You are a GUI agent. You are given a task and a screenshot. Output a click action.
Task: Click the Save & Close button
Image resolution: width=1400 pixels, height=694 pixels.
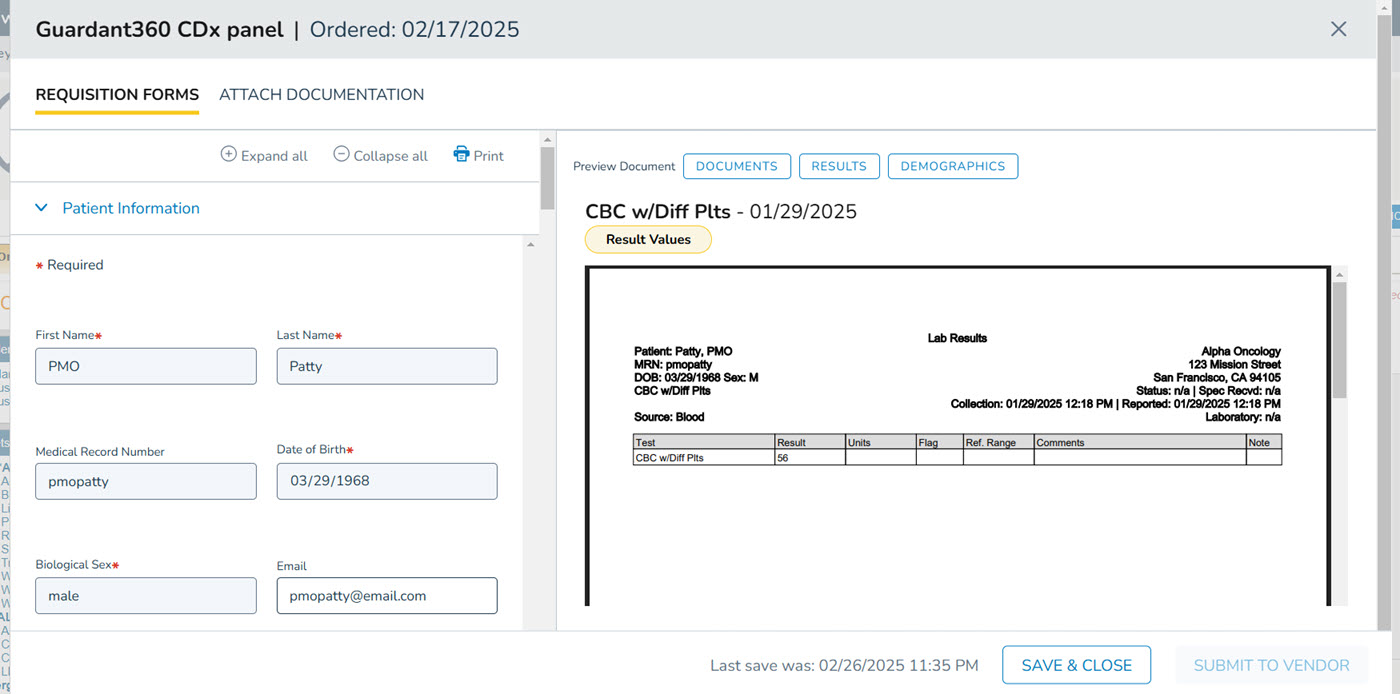1076,665
